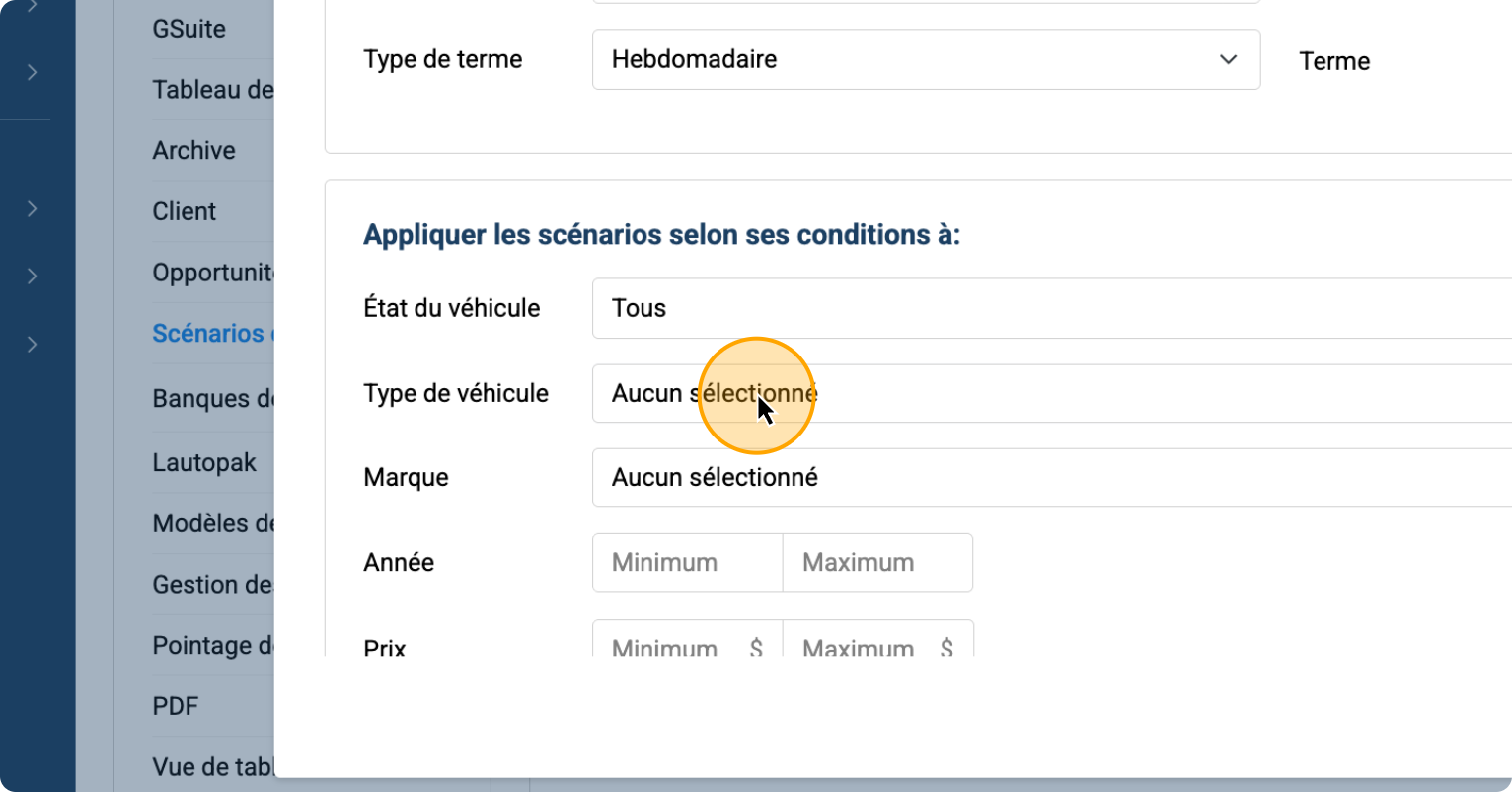
Task: Click the Année Minimum field
Action: (x=687, y=563)
